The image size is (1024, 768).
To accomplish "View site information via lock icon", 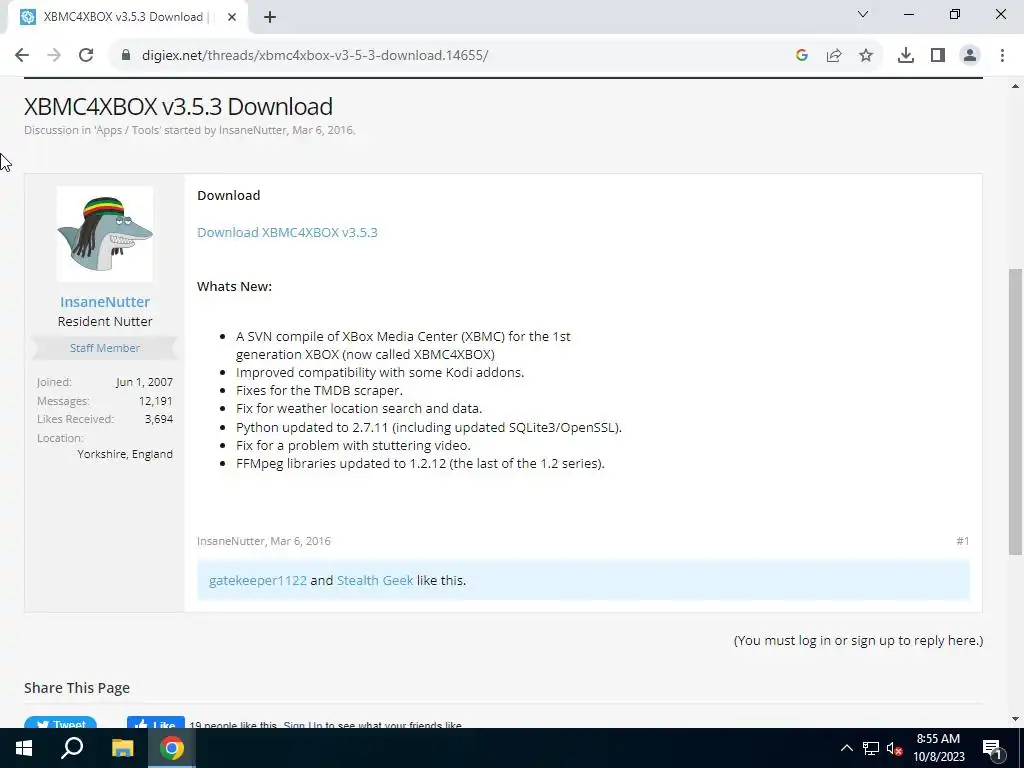I will click(126, 56).
